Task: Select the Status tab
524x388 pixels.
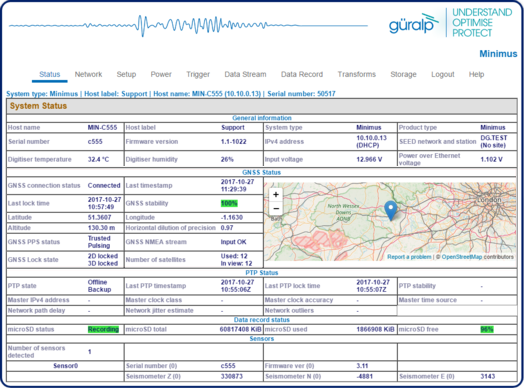Action: pyautogui.click(x=50, y=74)
